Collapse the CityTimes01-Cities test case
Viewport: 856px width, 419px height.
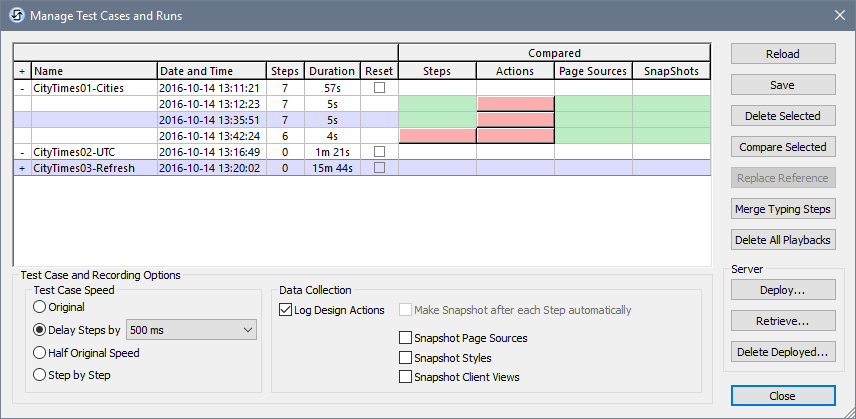[22, 88]
